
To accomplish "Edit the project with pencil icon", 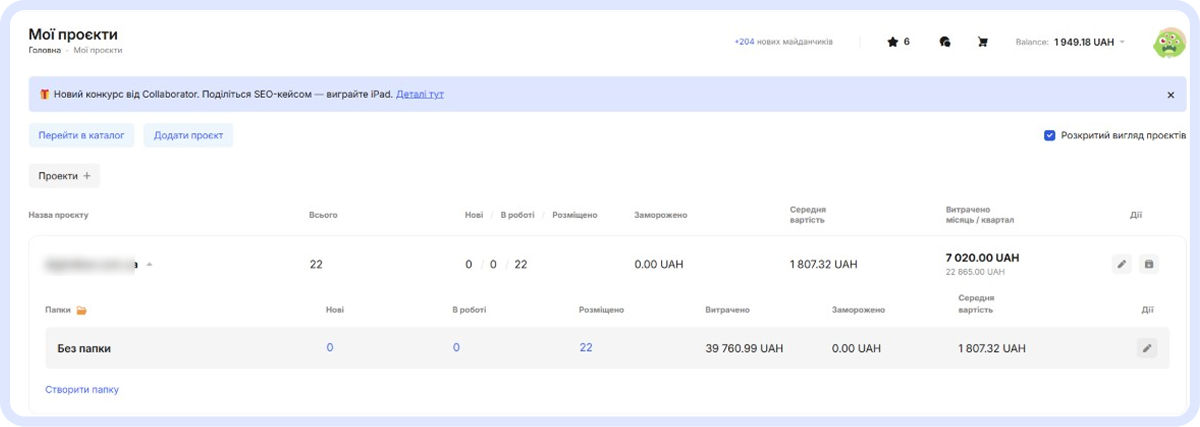I will point(1122,264).
